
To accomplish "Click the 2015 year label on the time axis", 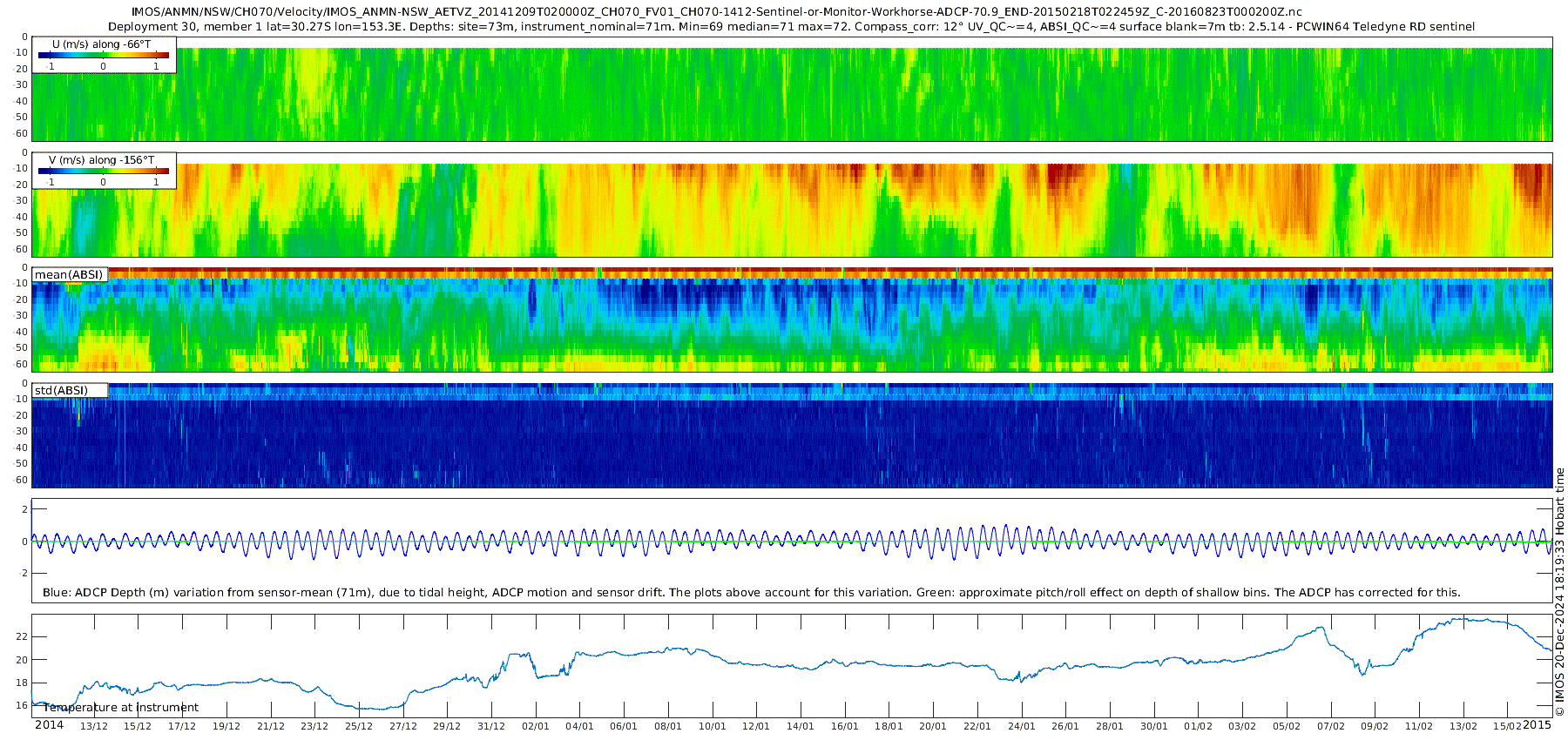I will pos(1537,725).
